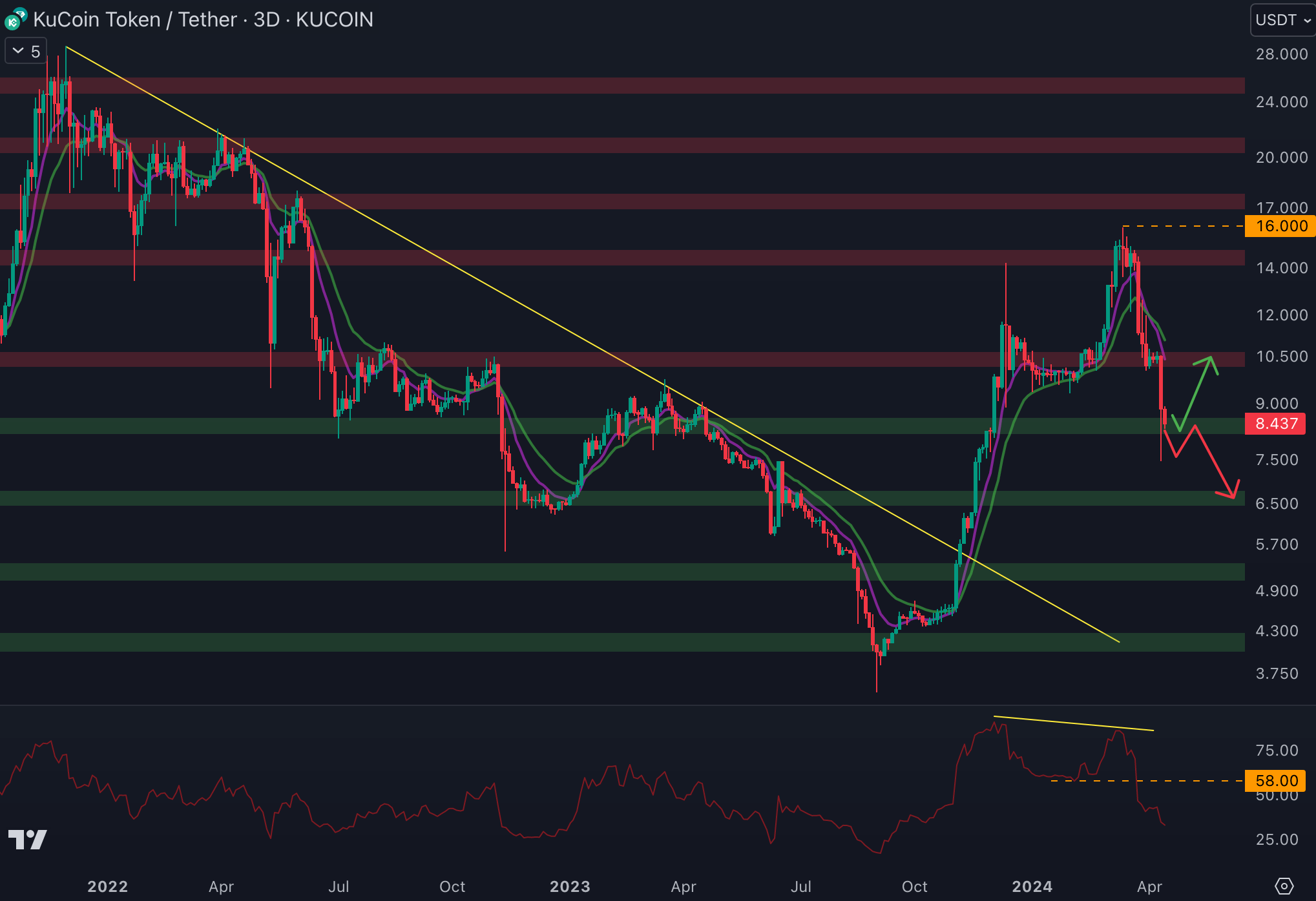Click the 2024 label on time axis
This screenshot has width=1316, height=901.
[x=1032, y=886]
